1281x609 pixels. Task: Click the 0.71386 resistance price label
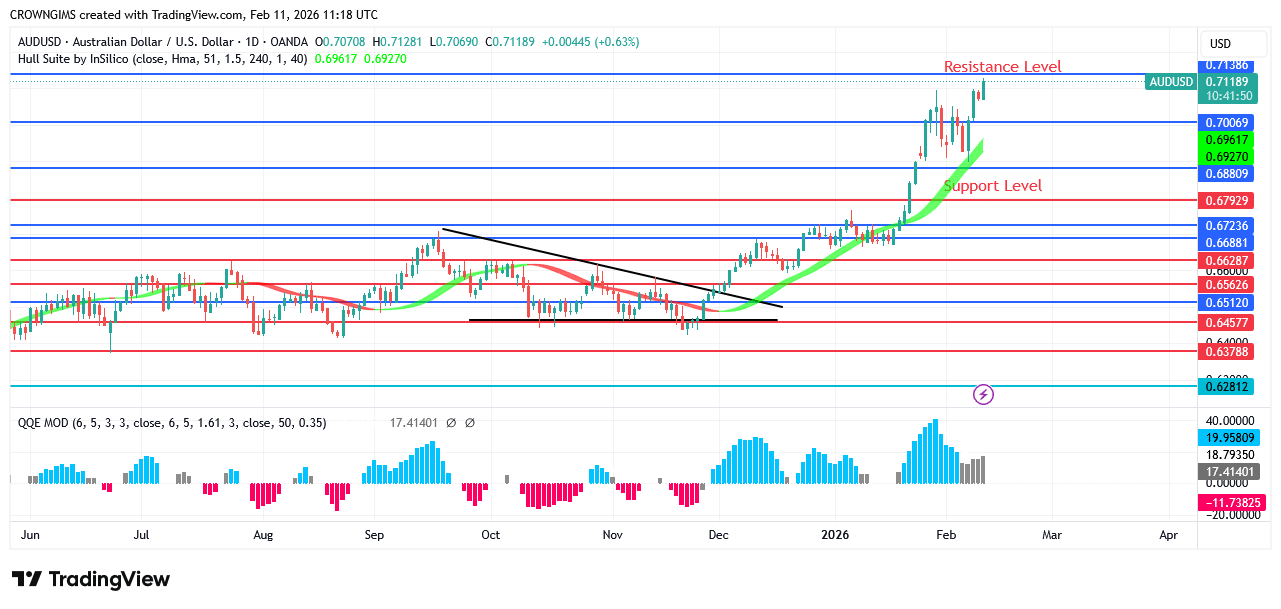[x=1226, y=65]
